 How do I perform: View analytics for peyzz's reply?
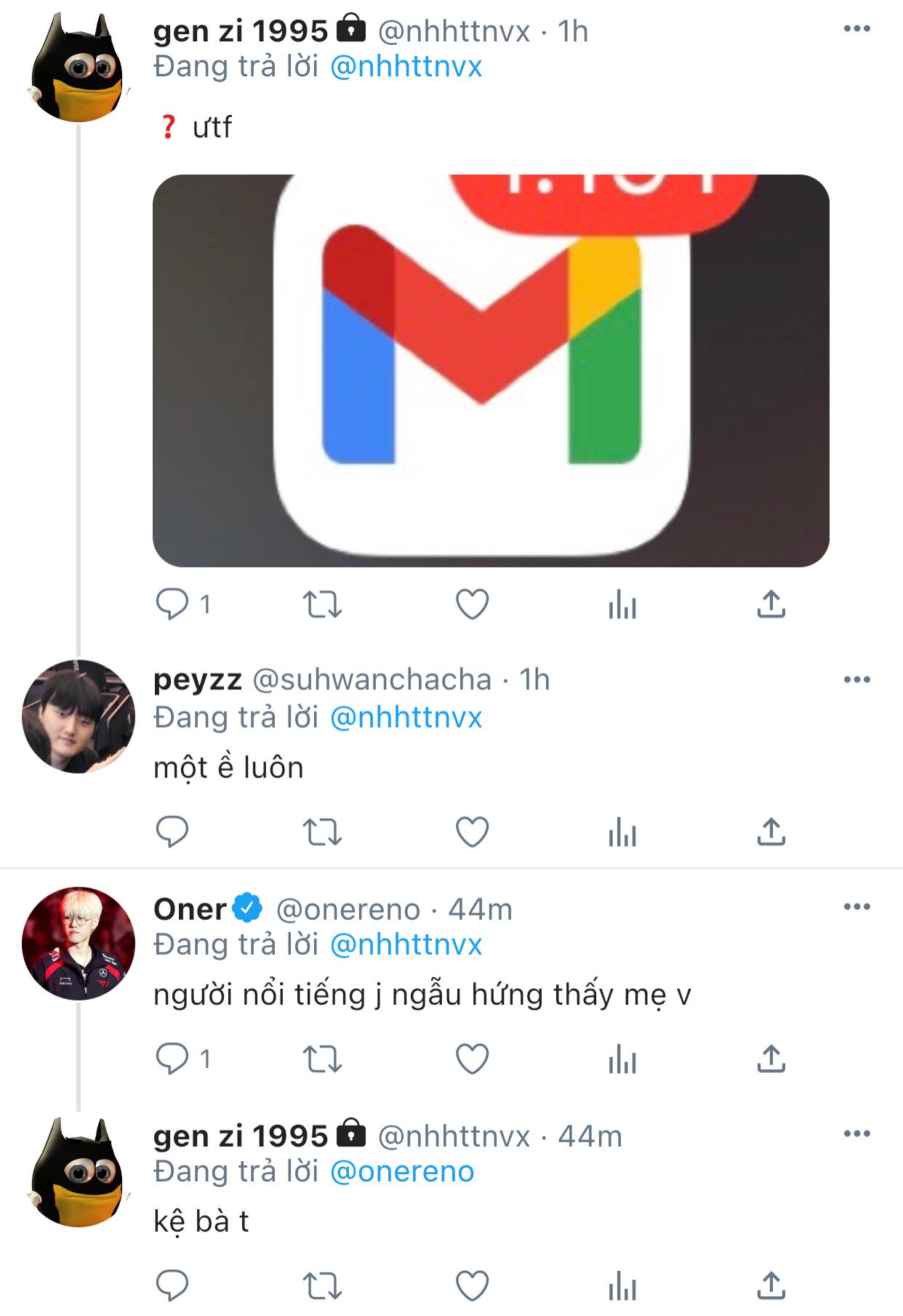coord(622,832)
